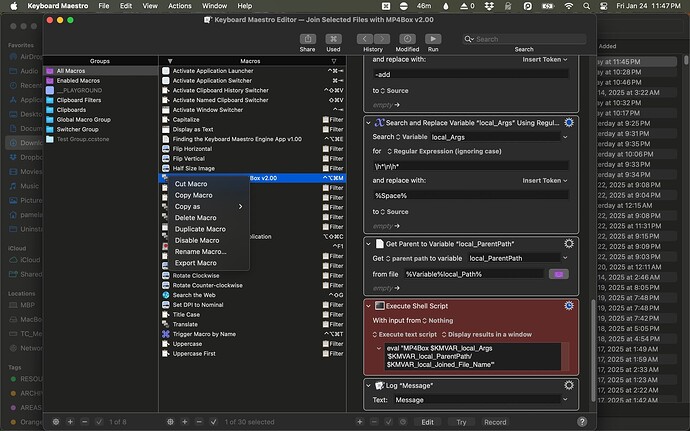Open the Actions menu in menu bar
This screenshot has height=431, width=690.
(x=180, y=6)
